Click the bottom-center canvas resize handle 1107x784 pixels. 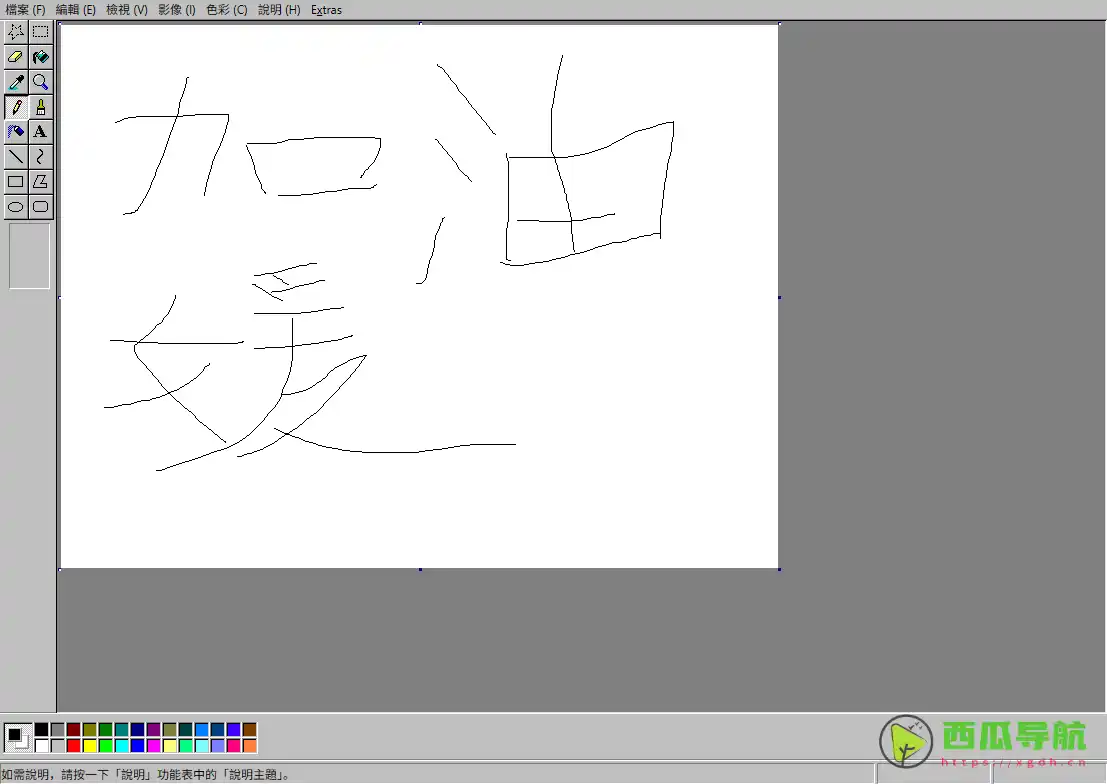pos(421,569)
